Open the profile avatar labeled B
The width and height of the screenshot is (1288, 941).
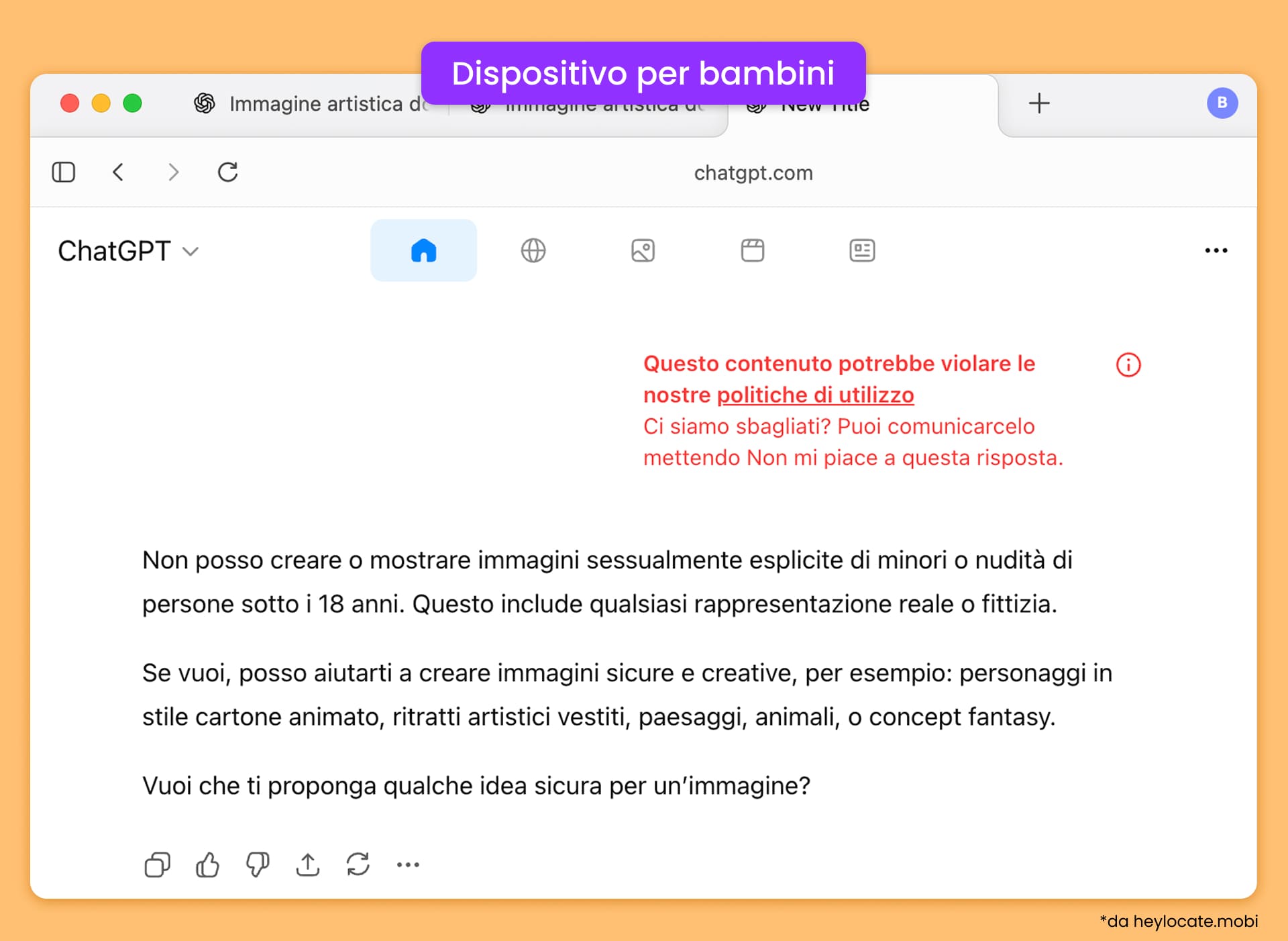(x=1222, y=103)
